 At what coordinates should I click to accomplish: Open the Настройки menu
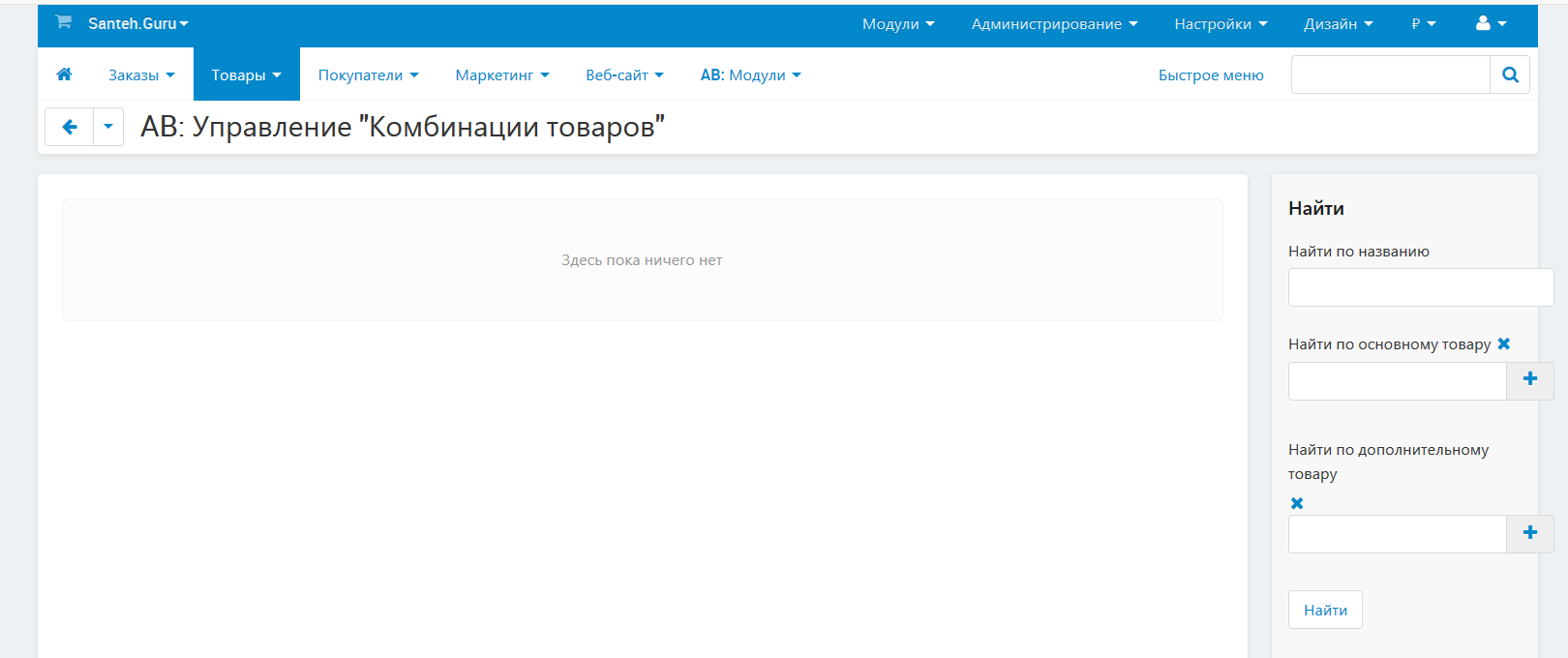(1221, 24)
